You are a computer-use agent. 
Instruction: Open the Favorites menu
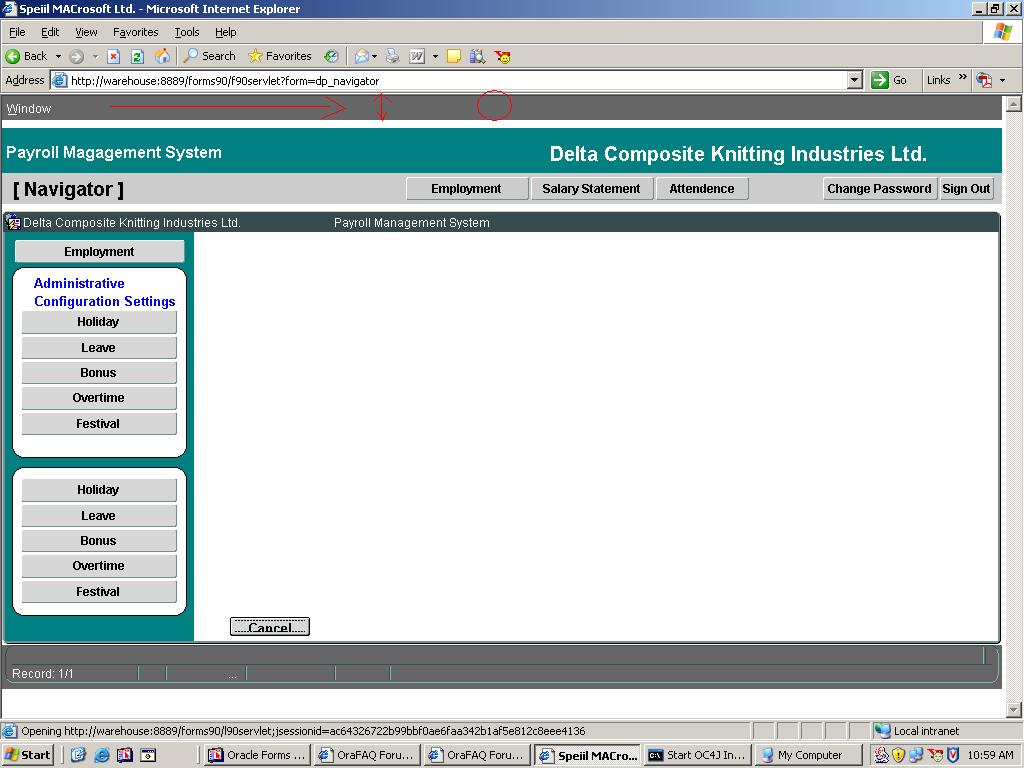[135, 32]
